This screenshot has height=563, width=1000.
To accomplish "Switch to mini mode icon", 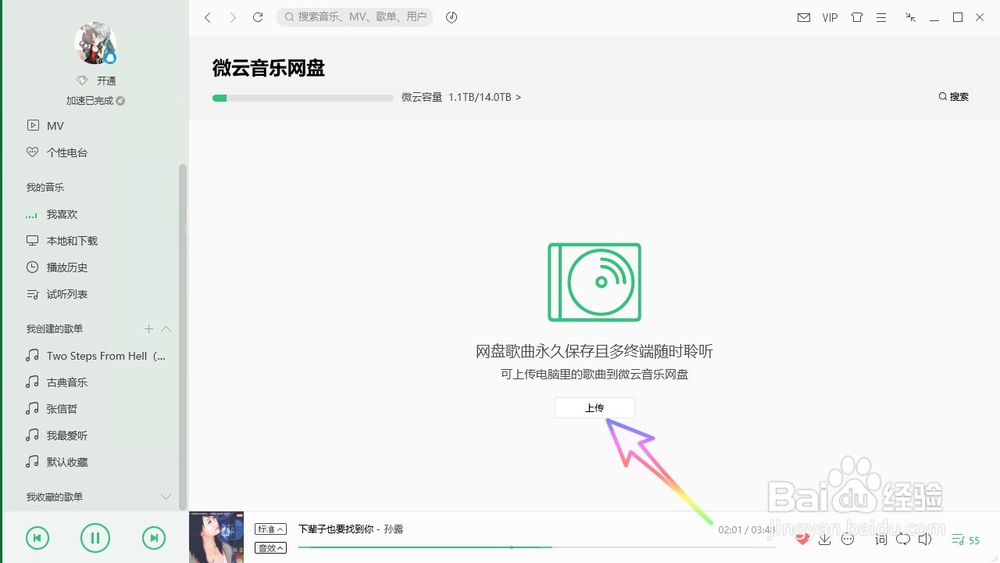I will (910, 17).
